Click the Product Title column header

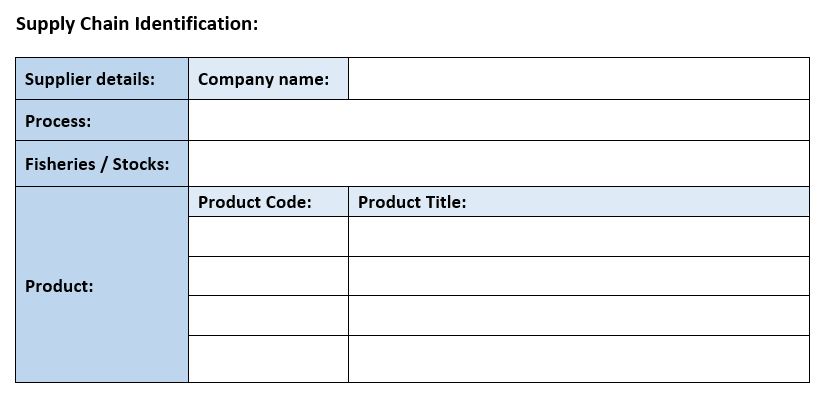pyautogui.click(x=578, y=202)
